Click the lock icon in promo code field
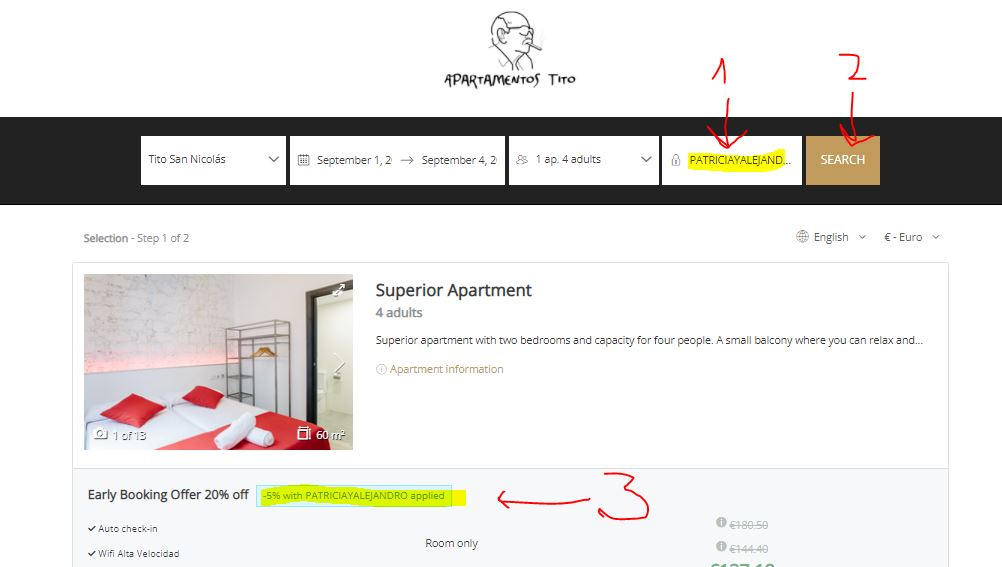 click(x=675, y=160)
